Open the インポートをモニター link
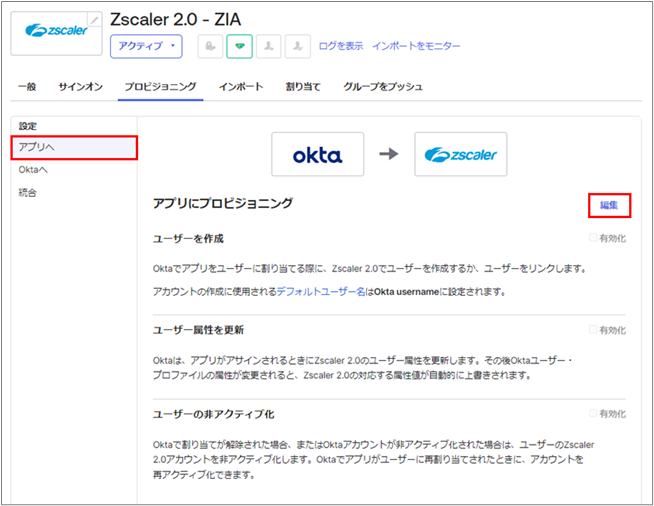The width and height of the screenshot is (654, 506). click(x=416, y=46)
